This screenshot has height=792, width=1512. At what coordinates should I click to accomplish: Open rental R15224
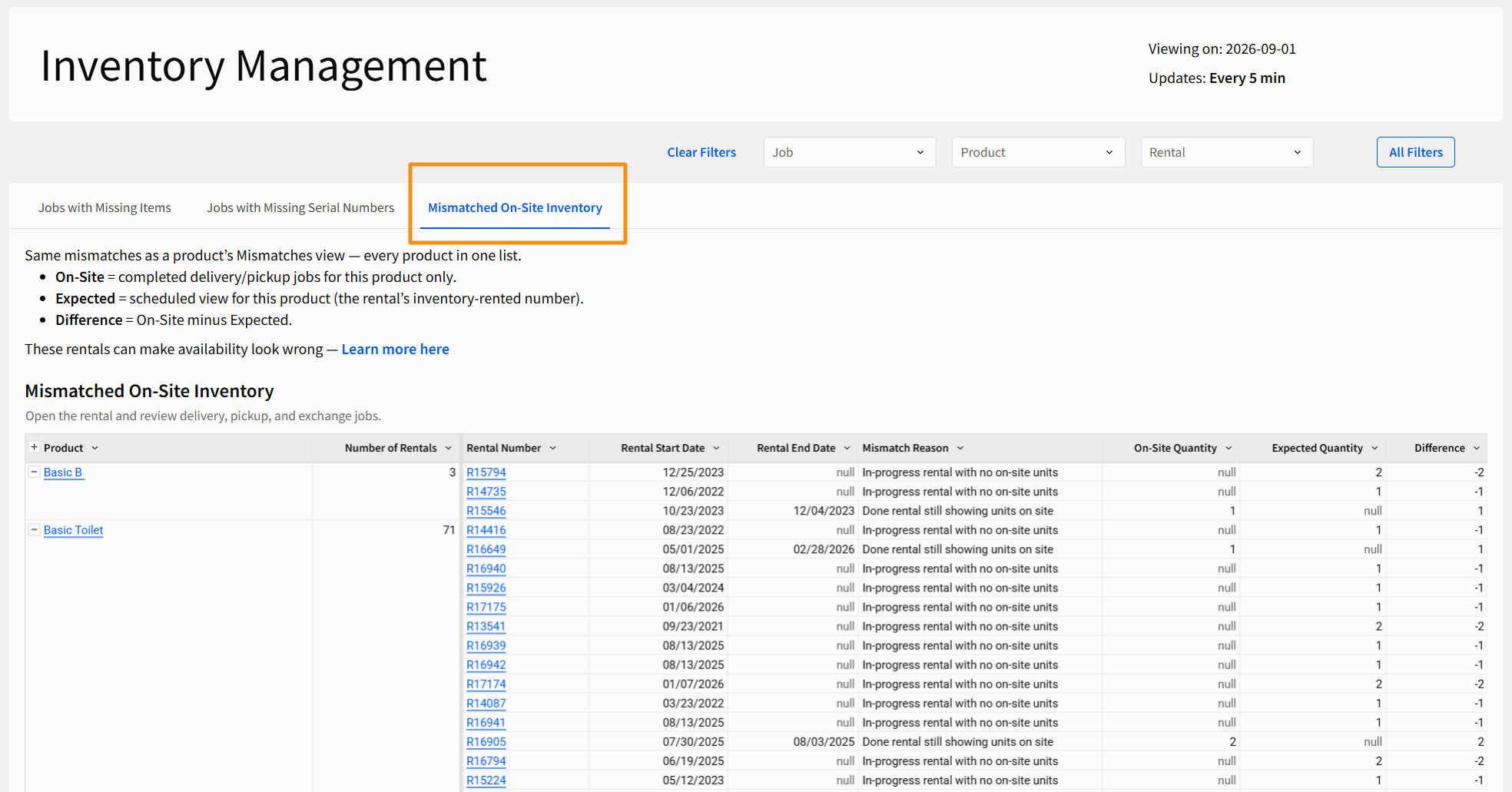(486, 780)
